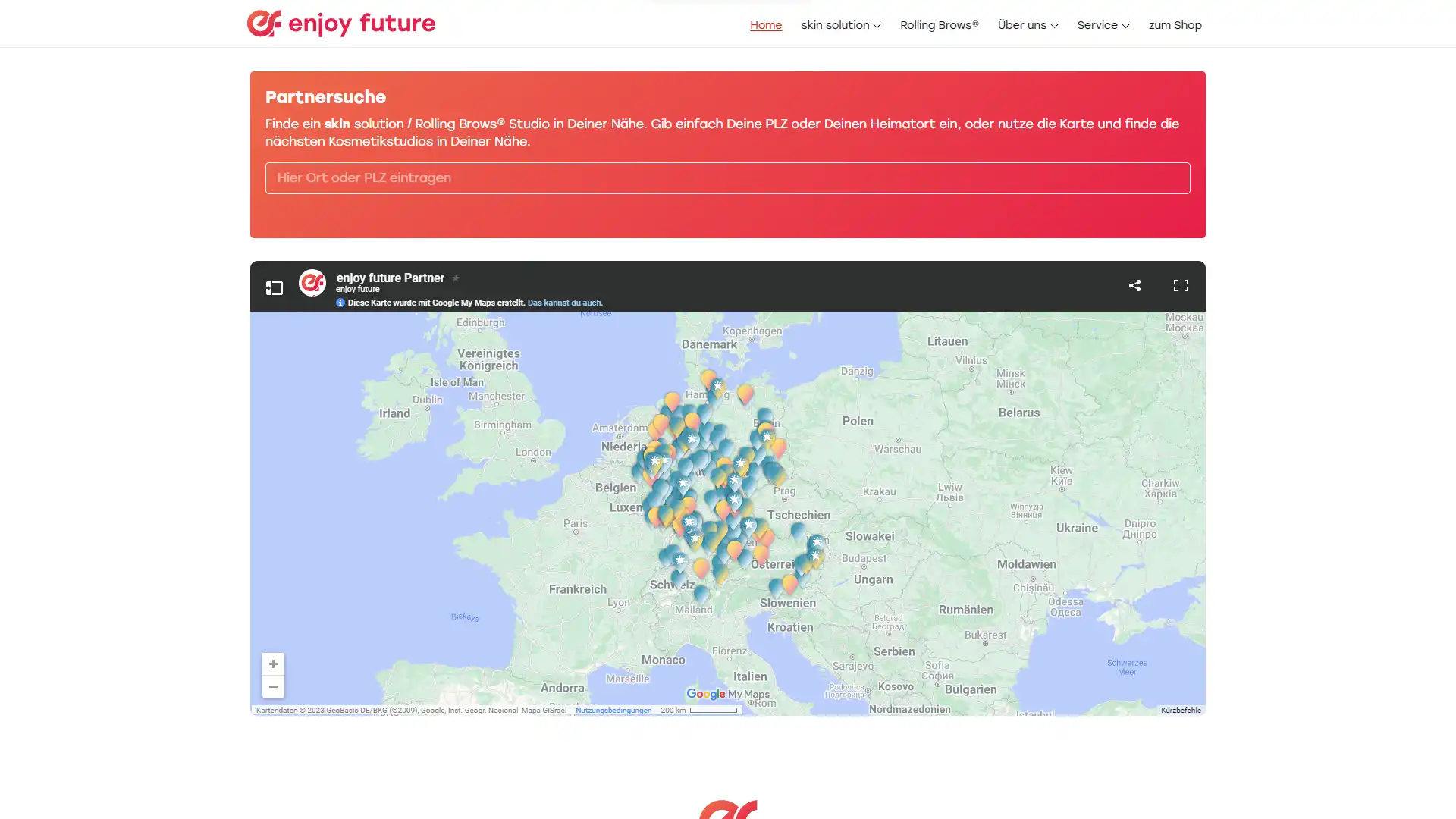Select the starred marker near Hamburg
1456x819 pixels.
(x=717, y=388)
